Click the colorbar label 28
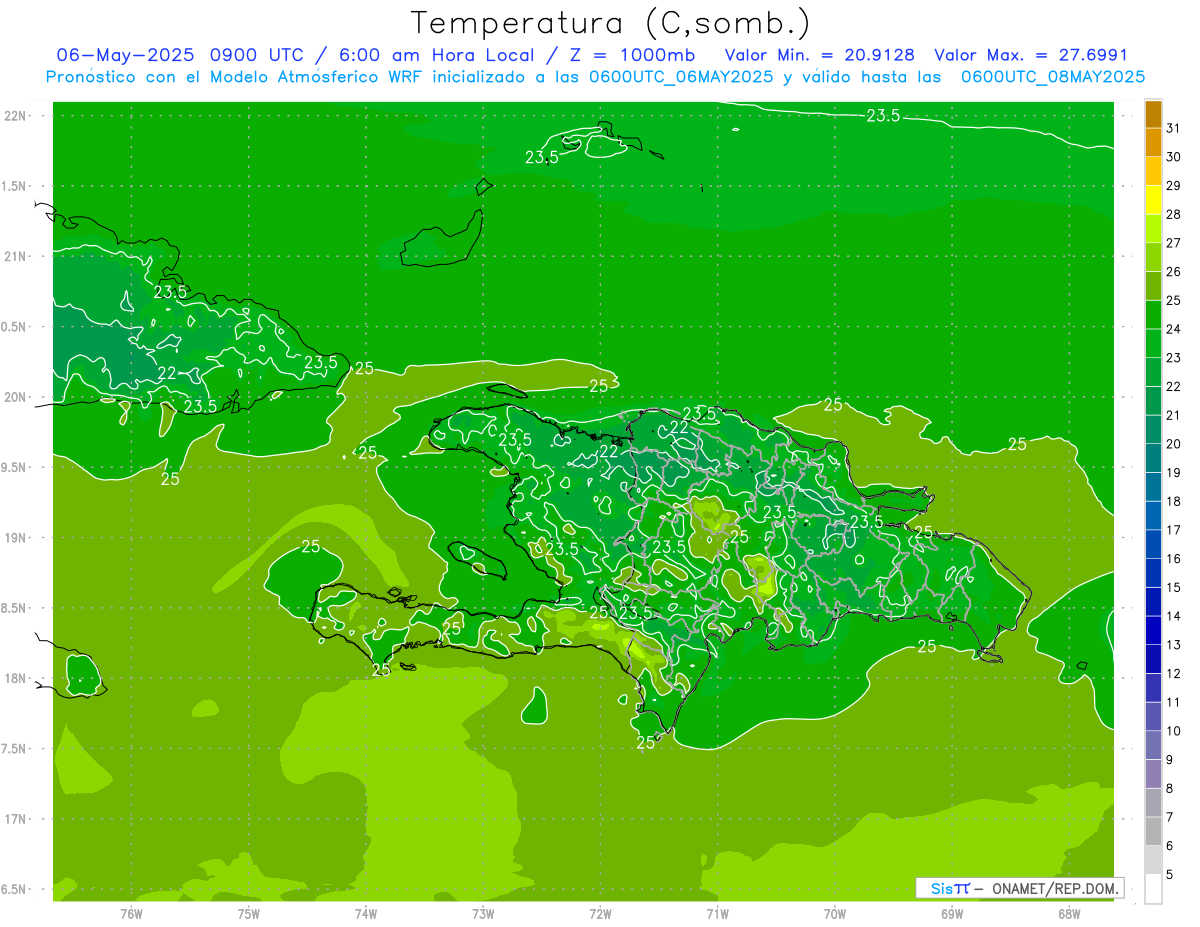Screen dimensions: 1200x927 1174,214
